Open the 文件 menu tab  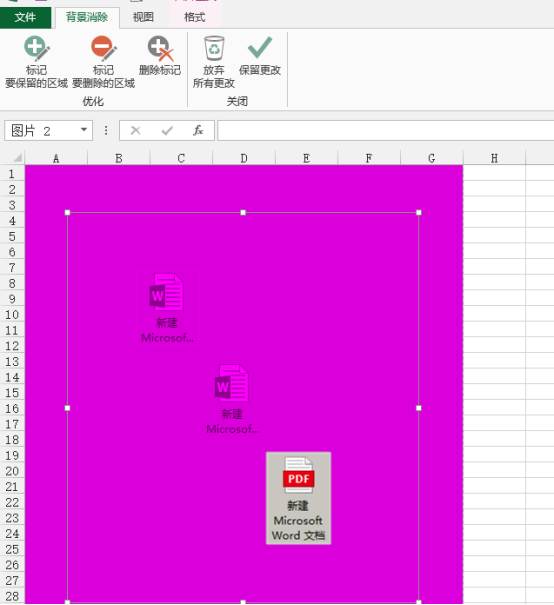pos(25,17)
